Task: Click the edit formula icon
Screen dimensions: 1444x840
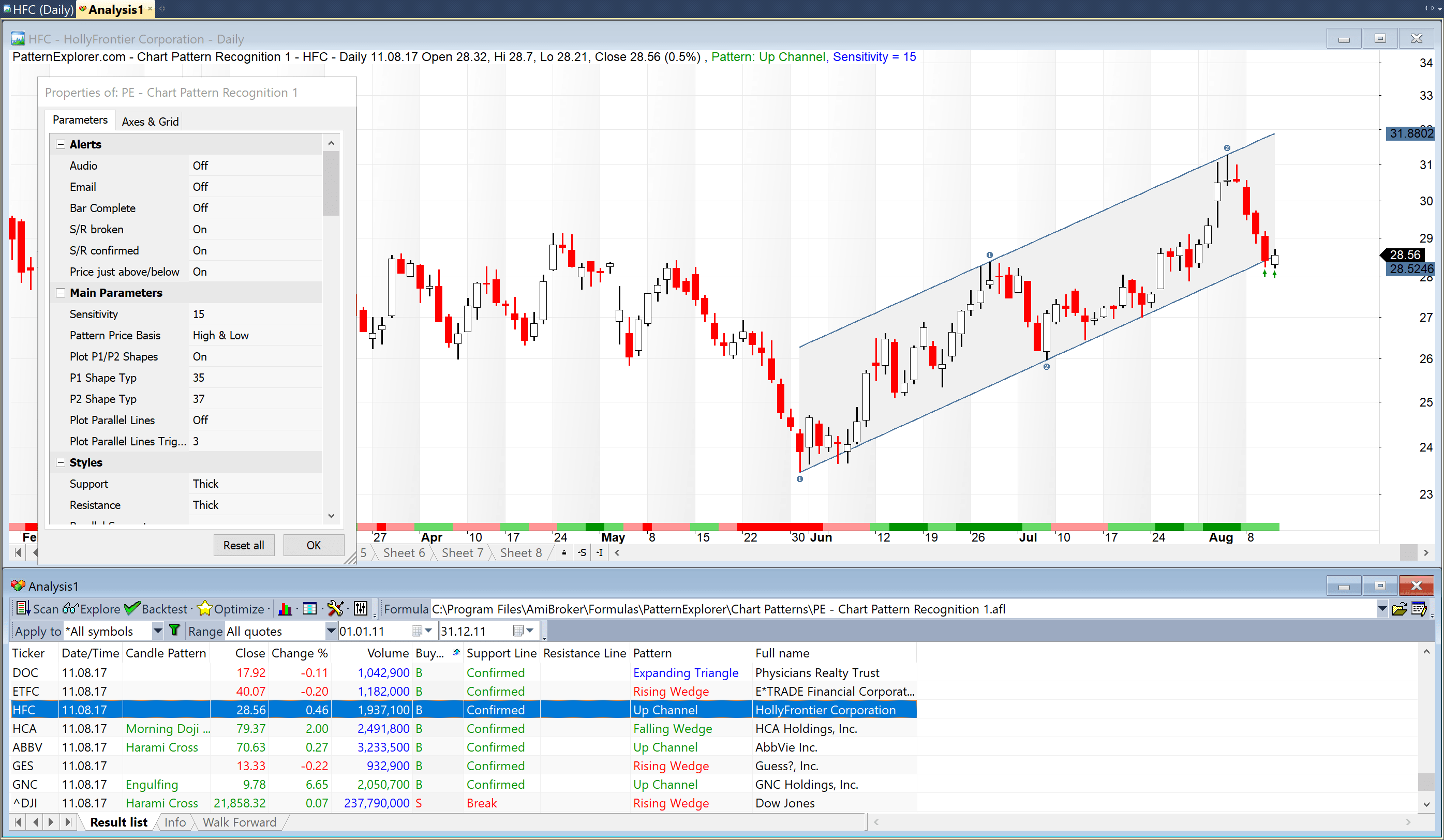Action: [x=1419, y=608]
